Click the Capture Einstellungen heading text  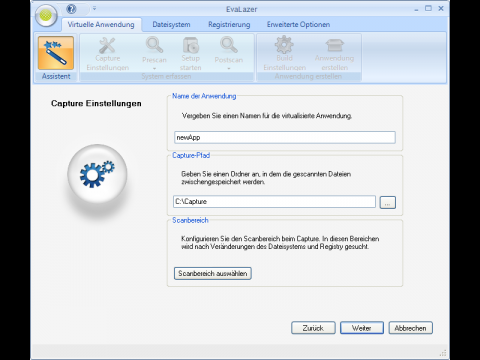(x=96, y=104)
